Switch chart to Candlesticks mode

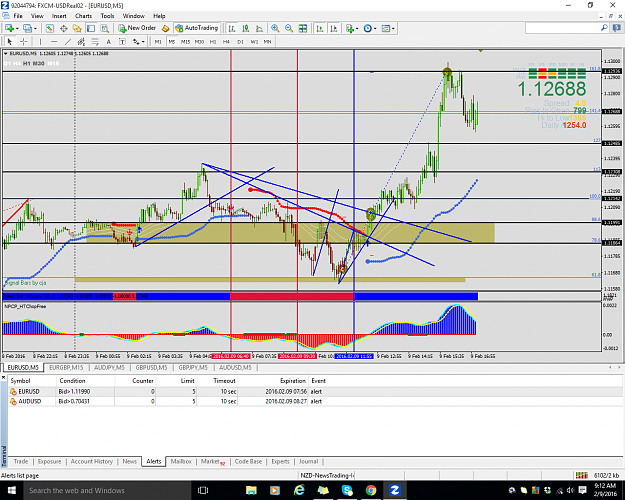(x=246, y=28)
